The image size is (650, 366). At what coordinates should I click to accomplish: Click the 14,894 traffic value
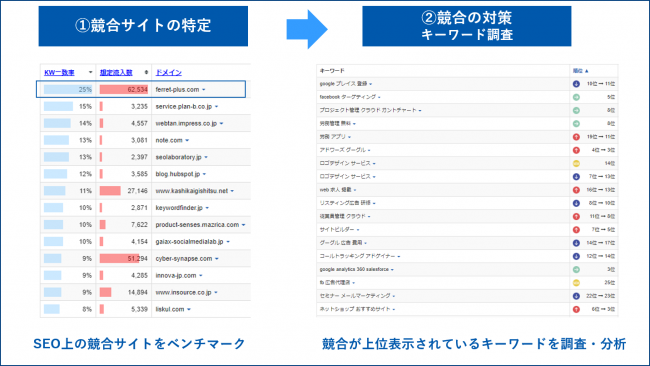pyautogui.click(x=138, y=293)
